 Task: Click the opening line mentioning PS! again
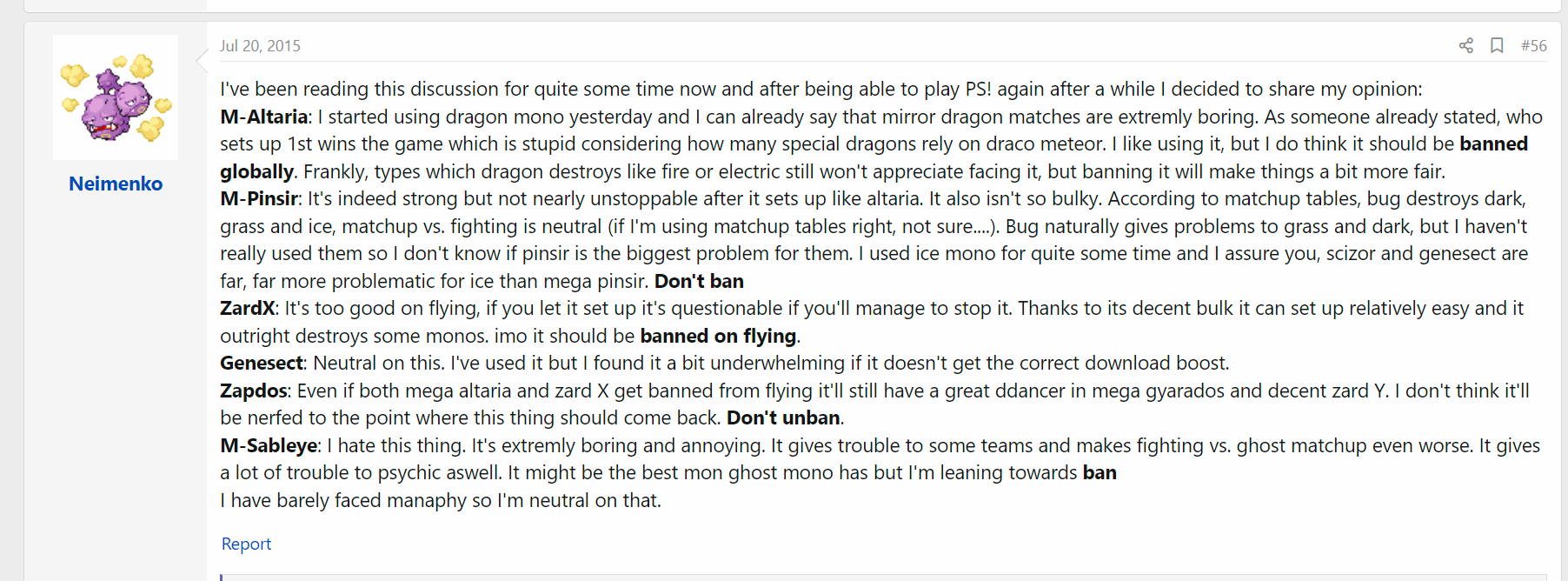click(x=821, y=89)
